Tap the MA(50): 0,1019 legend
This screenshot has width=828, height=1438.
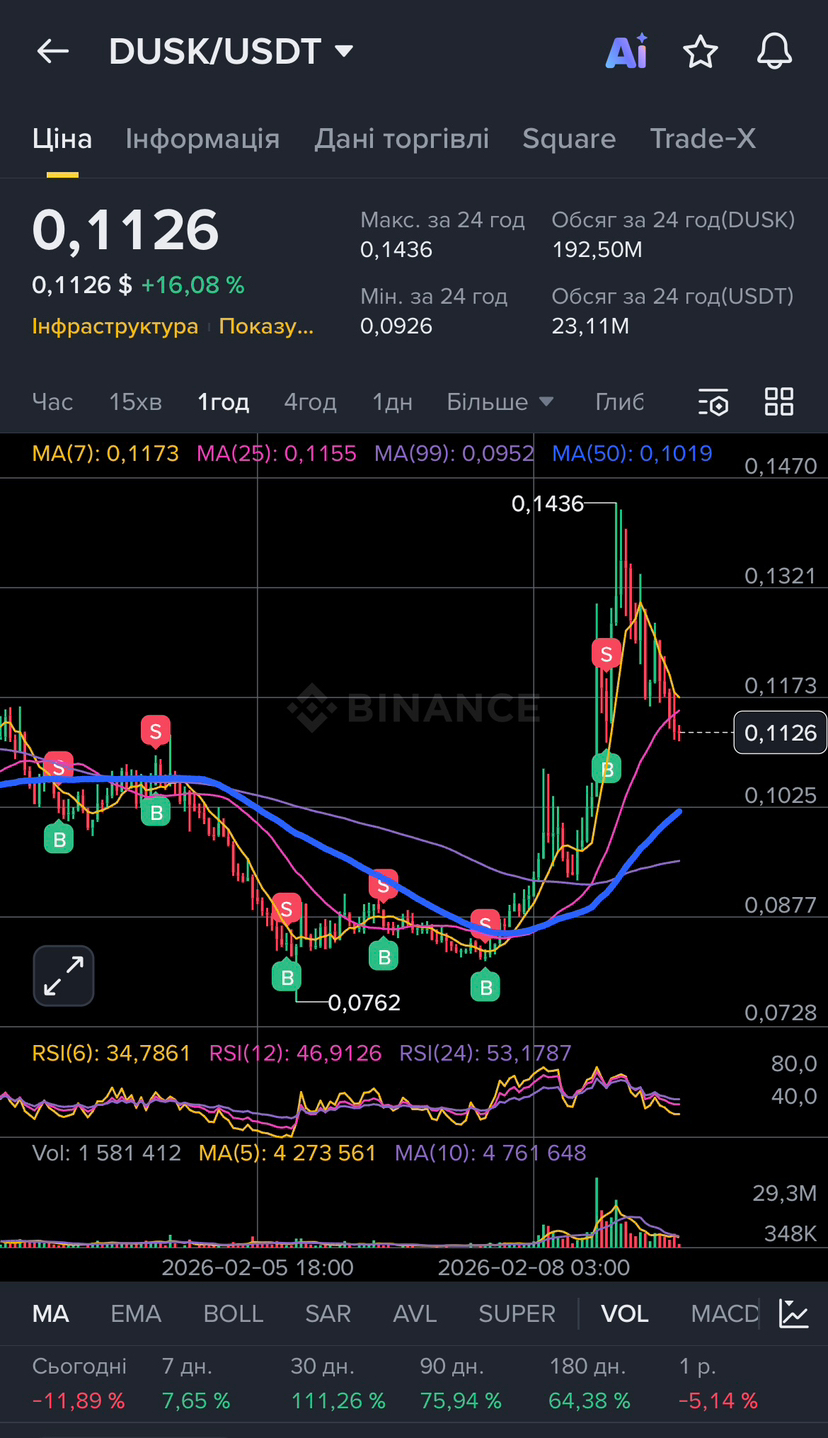632,454
